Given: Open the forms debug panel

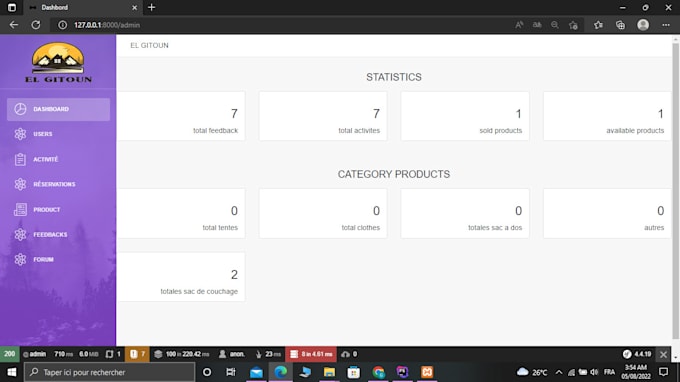Looking at the screenshot, I should coord(114,354).
